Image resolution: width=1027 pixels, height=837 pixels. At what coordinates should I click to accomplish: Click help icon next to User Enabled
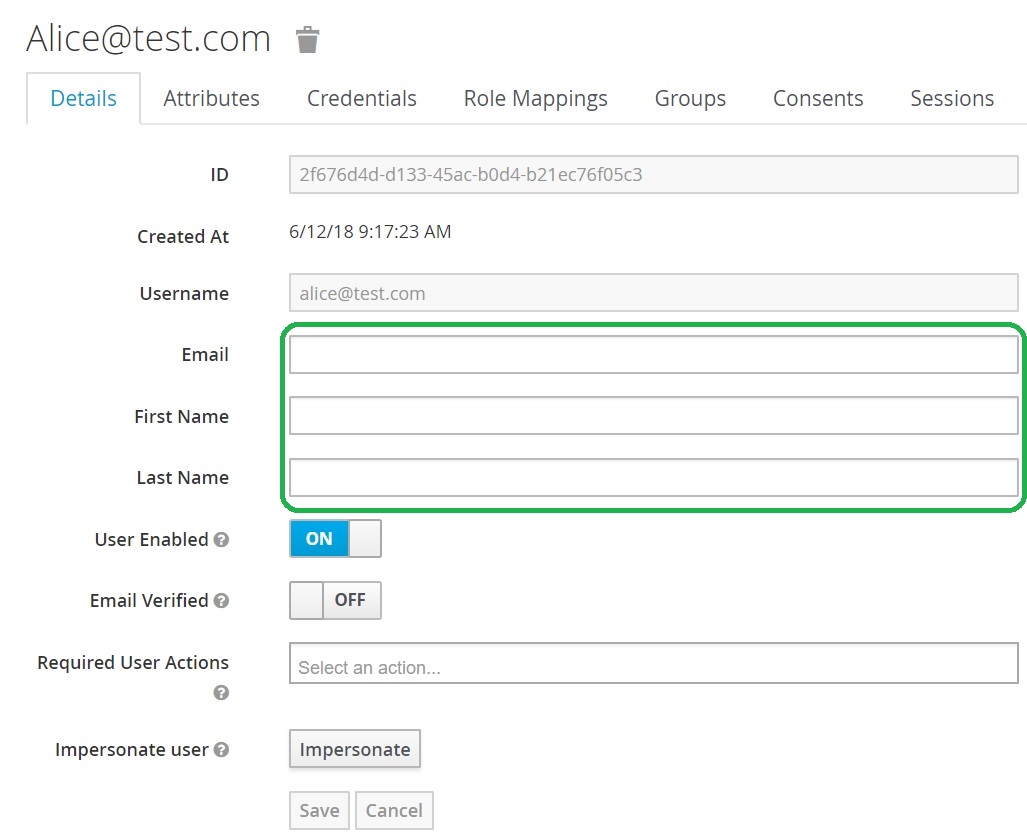222,540
